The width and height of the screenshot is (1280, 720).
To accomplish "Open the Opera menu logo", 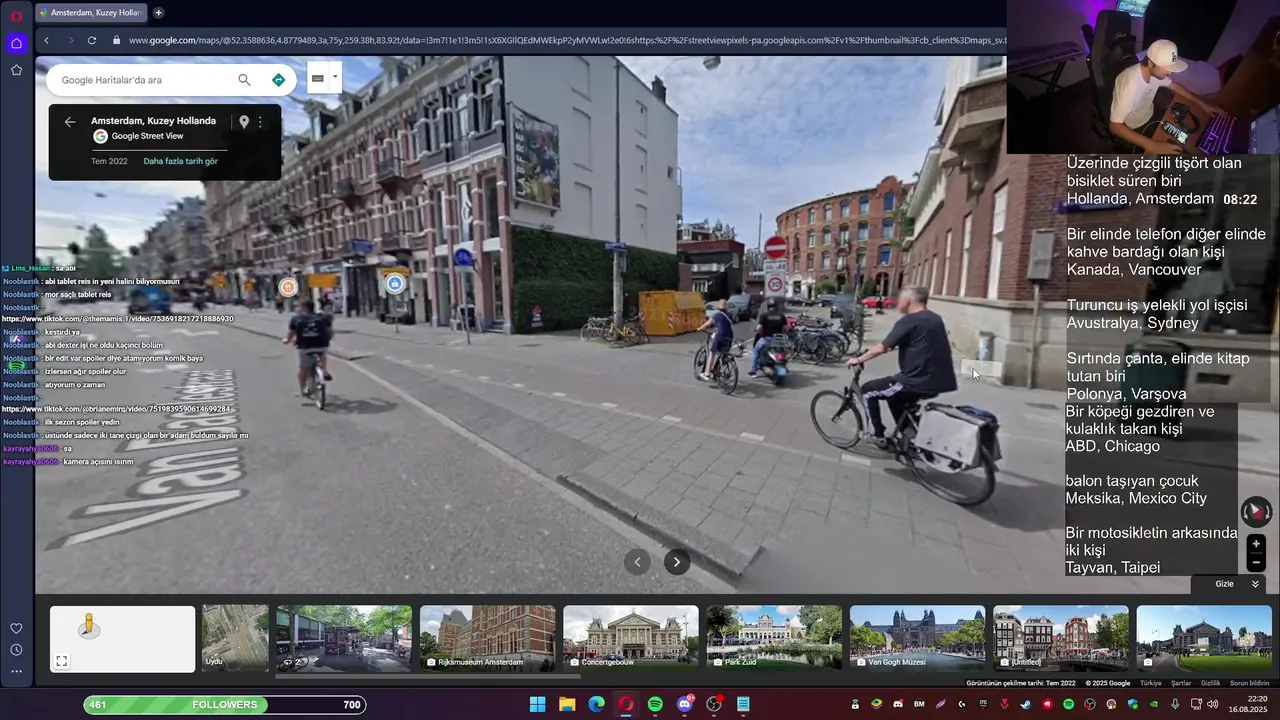I will point(16,16).
